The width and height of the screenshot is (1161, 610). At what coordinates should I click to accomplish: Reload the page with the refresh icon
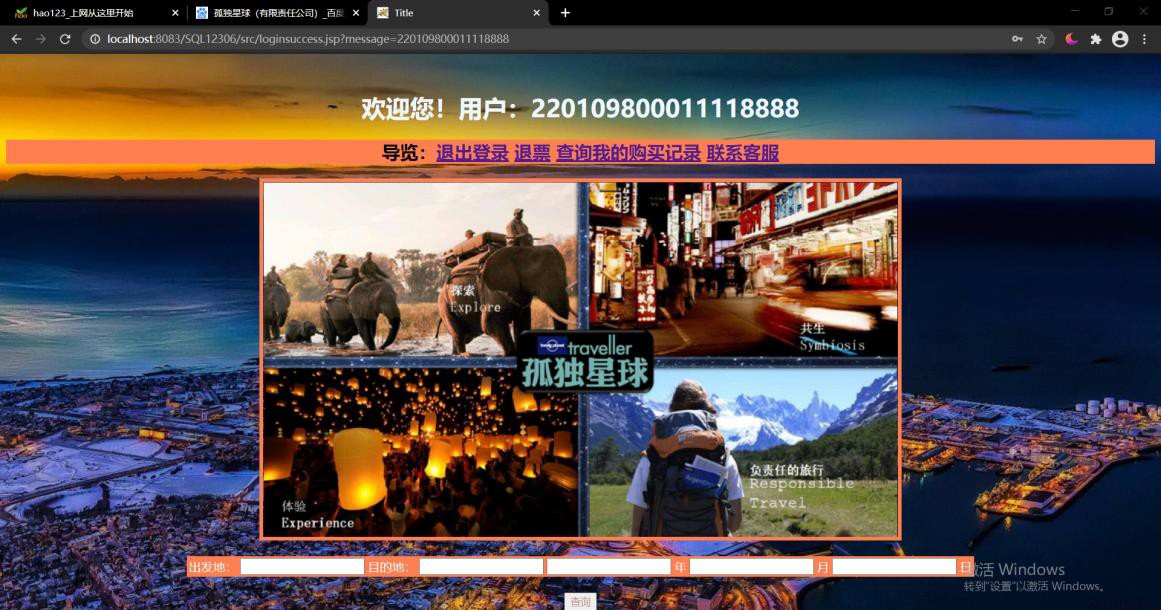[x=65, y=39]
